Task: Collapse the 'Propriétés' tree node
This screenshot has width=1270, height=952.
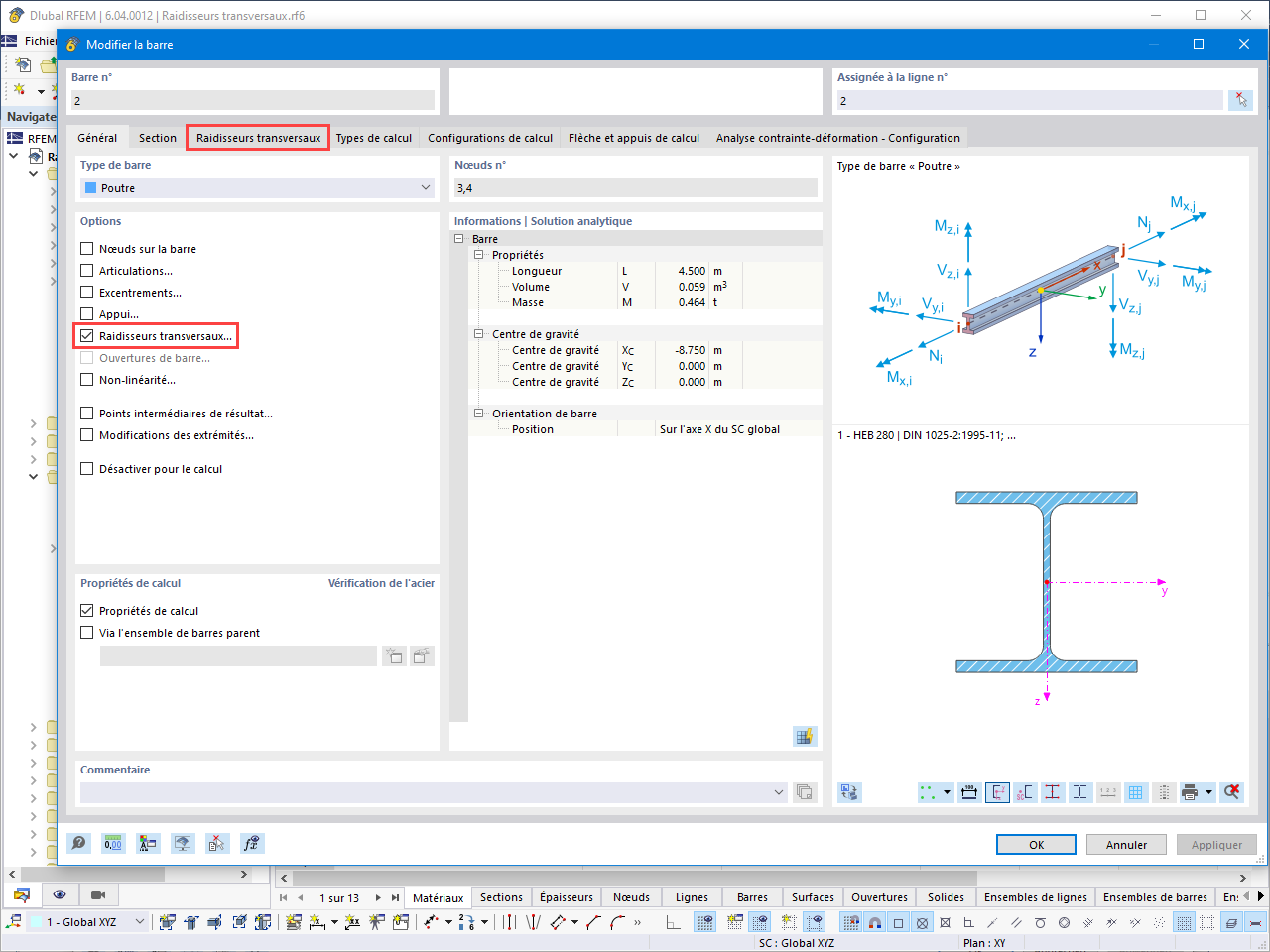Action: (479, 255)
